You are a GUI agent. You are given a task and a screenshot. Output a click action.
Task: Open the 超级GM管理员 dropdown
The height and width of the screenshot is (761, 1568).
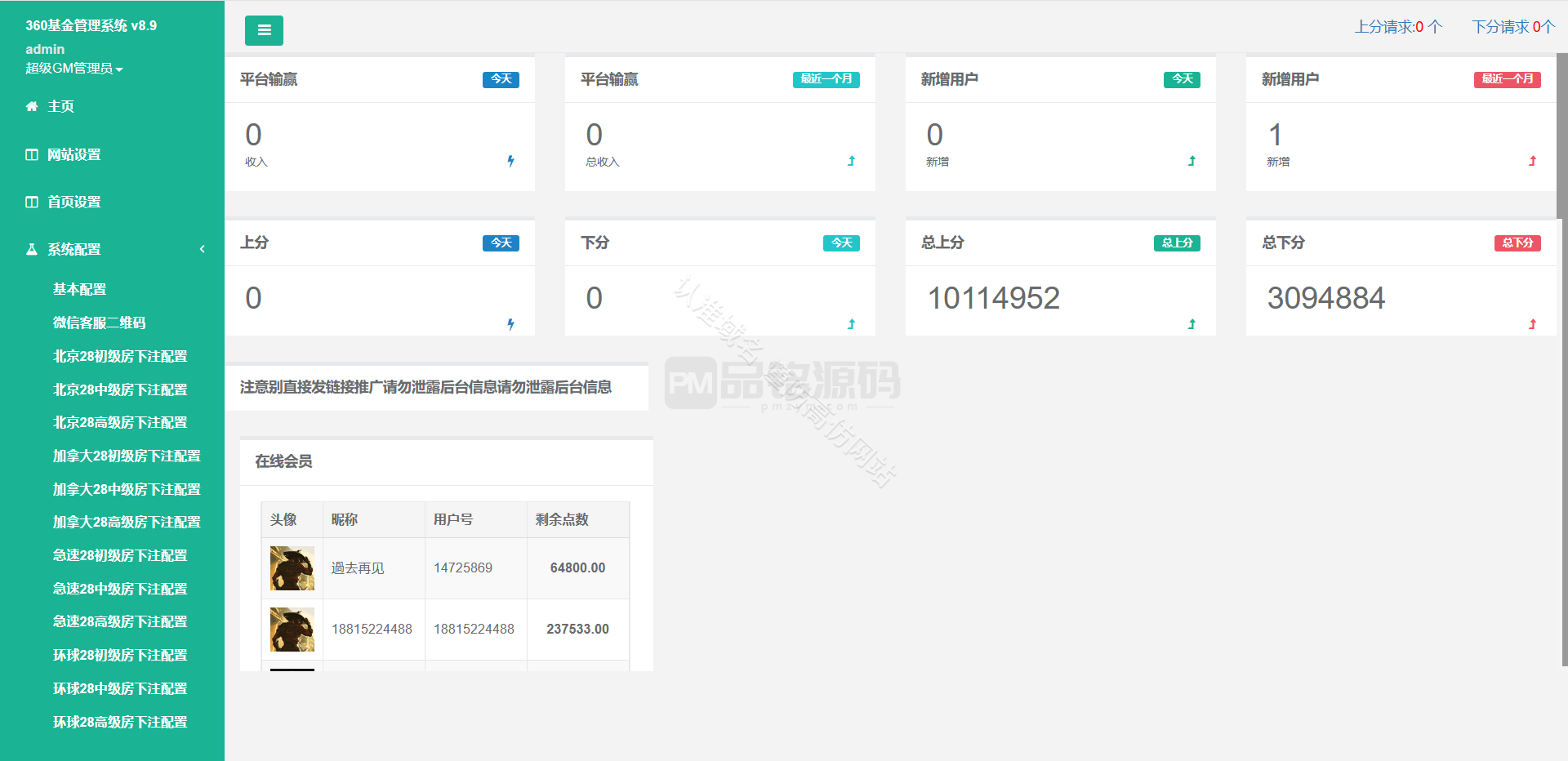tap(74, 69)
